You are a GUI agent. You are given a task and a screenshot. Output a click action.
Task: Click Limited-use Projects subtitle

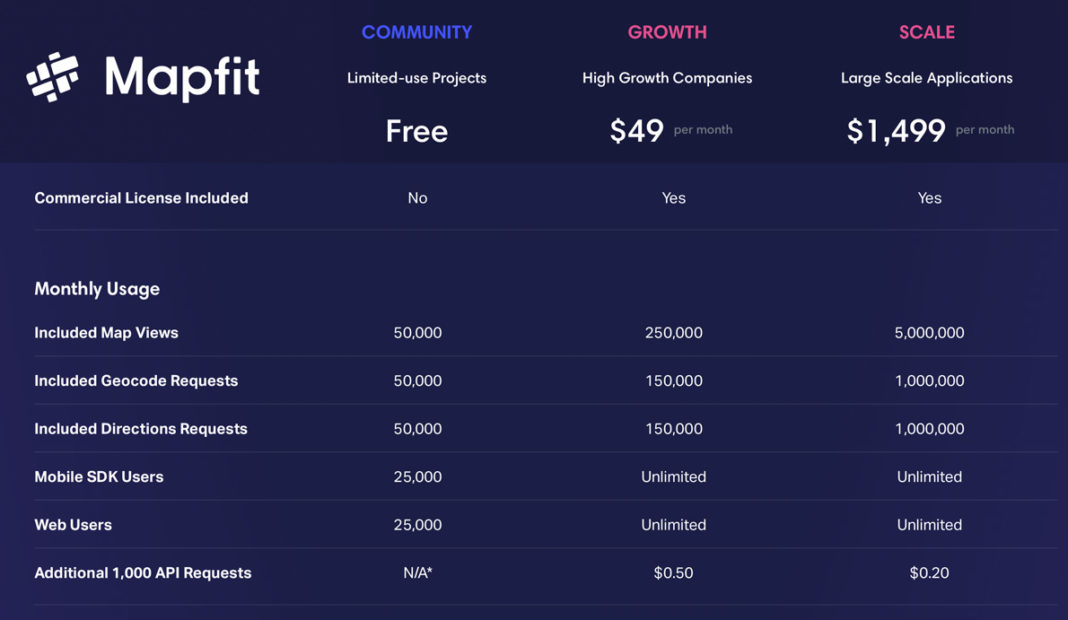coord(417,78)
